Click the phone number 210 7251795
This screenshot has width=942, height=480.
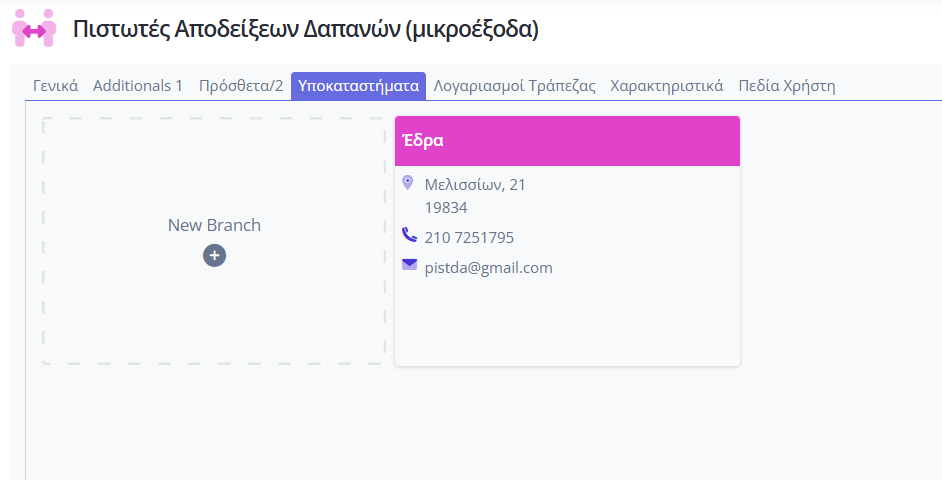tap(469, 238)
